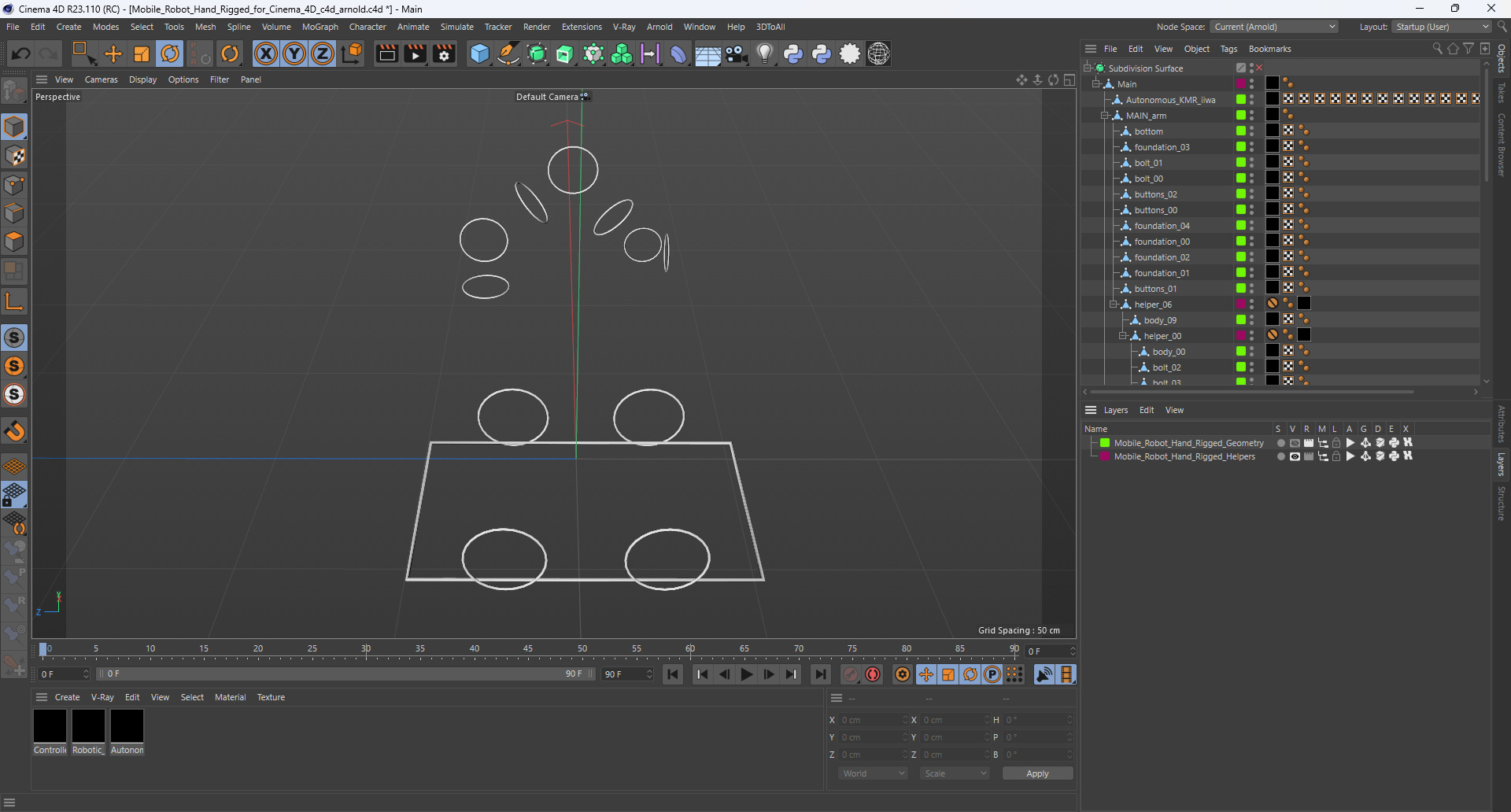
Task: Open Layers panel Edit menu
Action: point(1147,410)
